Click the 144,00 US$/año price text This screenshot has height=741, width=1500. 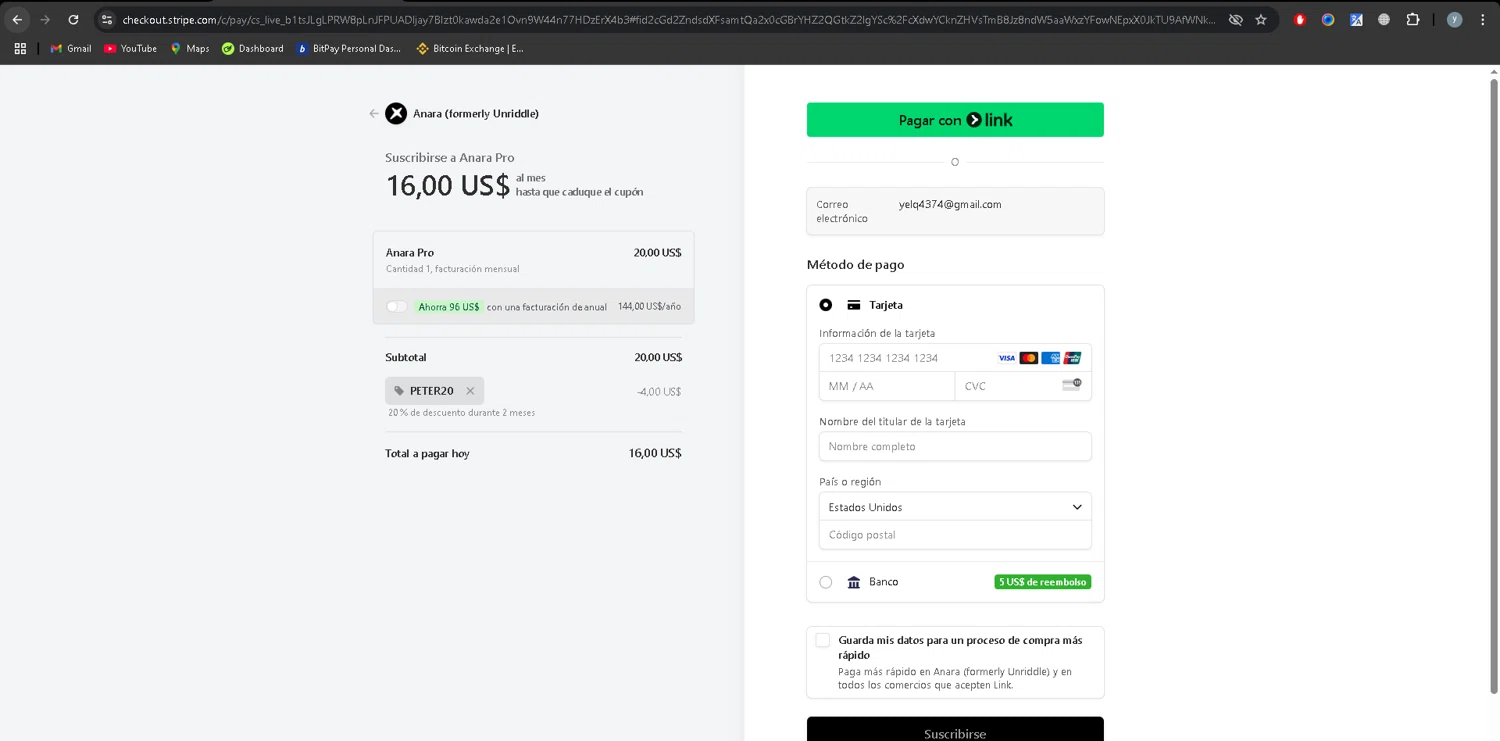(x=649, y=306)
